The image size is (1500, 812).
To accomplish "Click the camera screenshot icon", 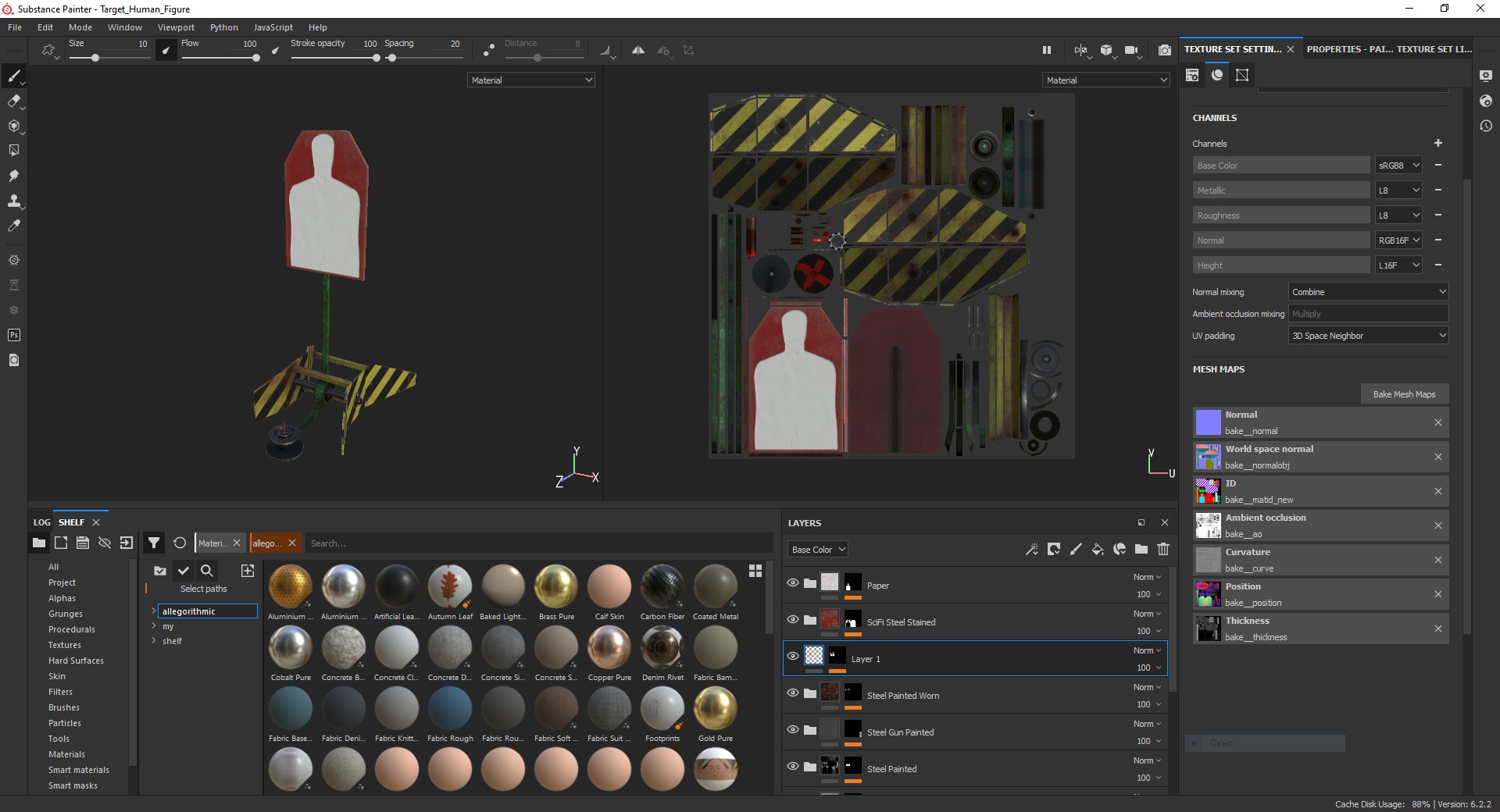I will (1164, 50).
